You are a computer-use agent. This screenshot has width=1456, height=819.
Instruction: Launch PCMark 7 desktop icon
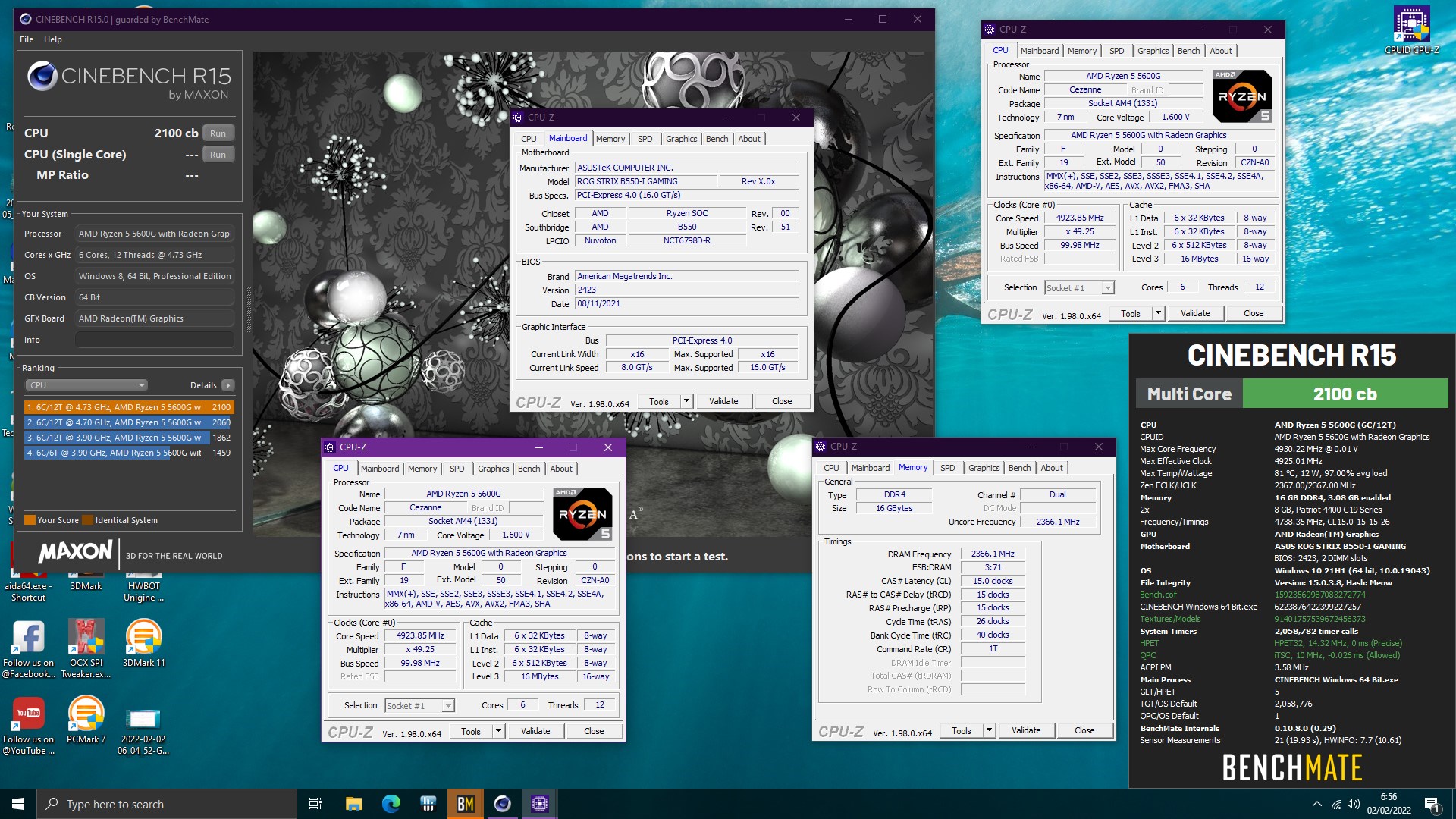click(86, 720)
